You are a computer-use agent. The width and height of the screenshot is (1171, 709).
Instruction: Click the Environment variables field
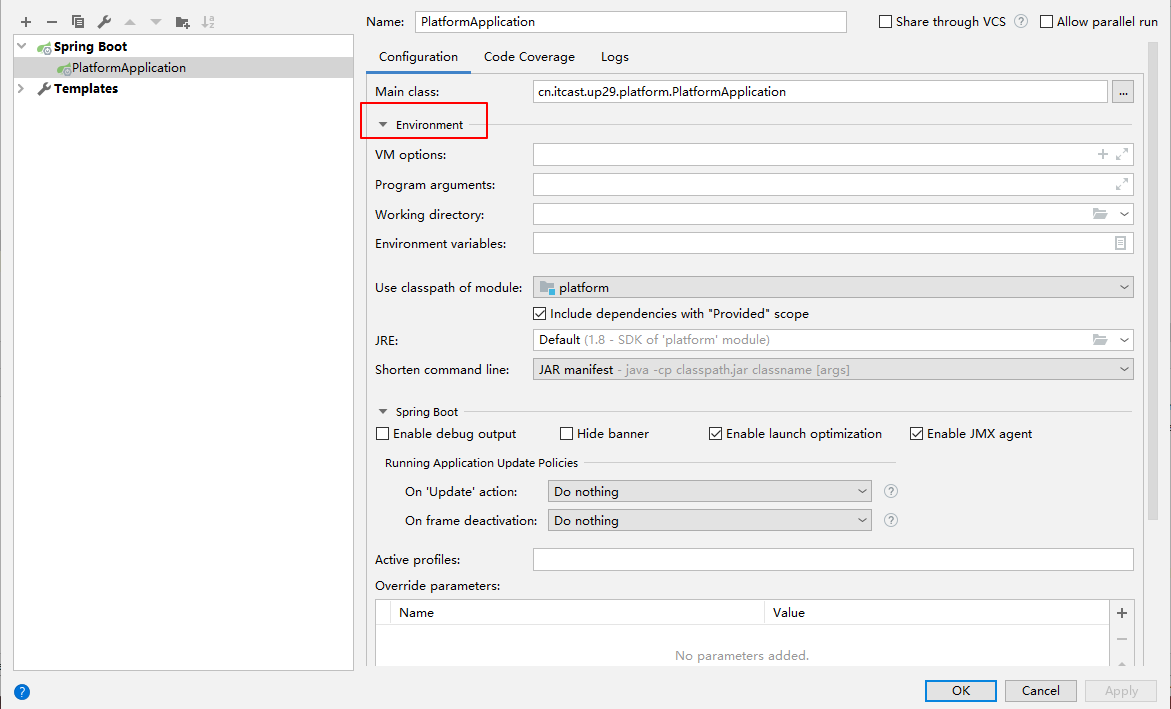pyautogui.click(x=833, y=243)
